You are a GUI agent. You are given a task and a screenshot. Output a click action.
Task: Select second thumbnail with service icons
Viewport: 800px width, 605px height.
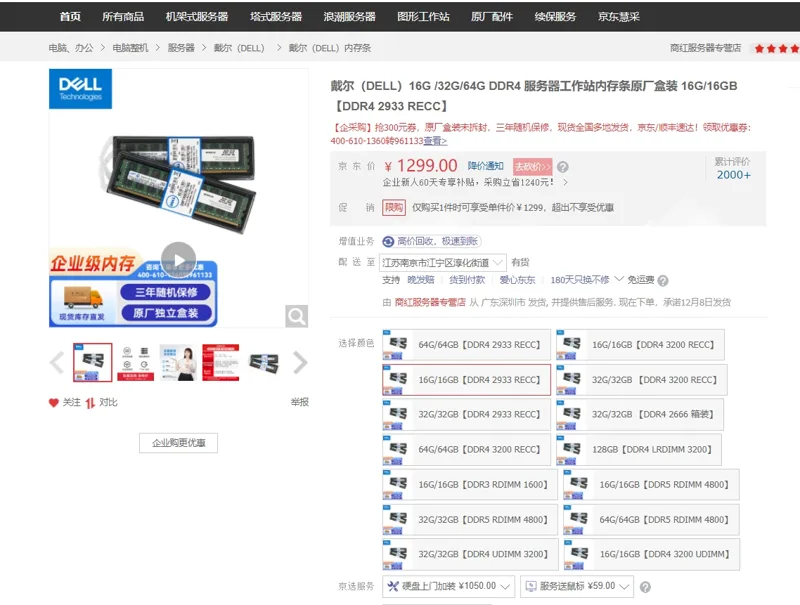click(x=136, y=362)
